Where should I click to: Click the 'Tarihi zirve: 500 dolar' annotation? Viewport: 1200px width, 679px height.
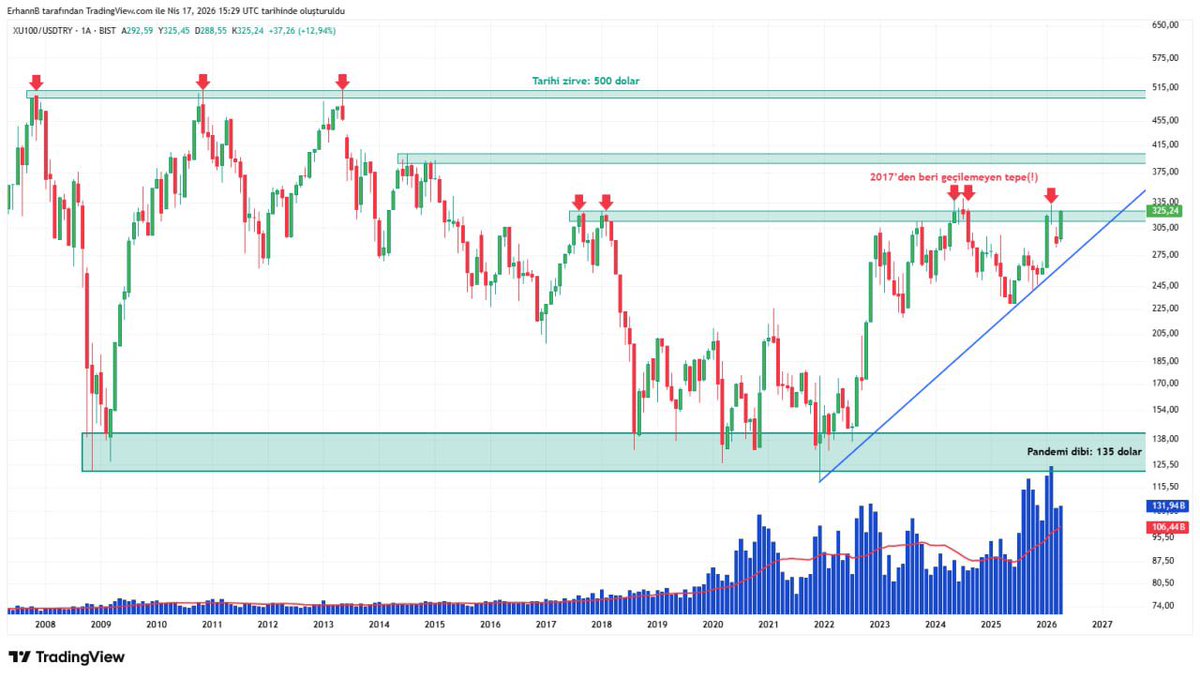click(586, 81)
